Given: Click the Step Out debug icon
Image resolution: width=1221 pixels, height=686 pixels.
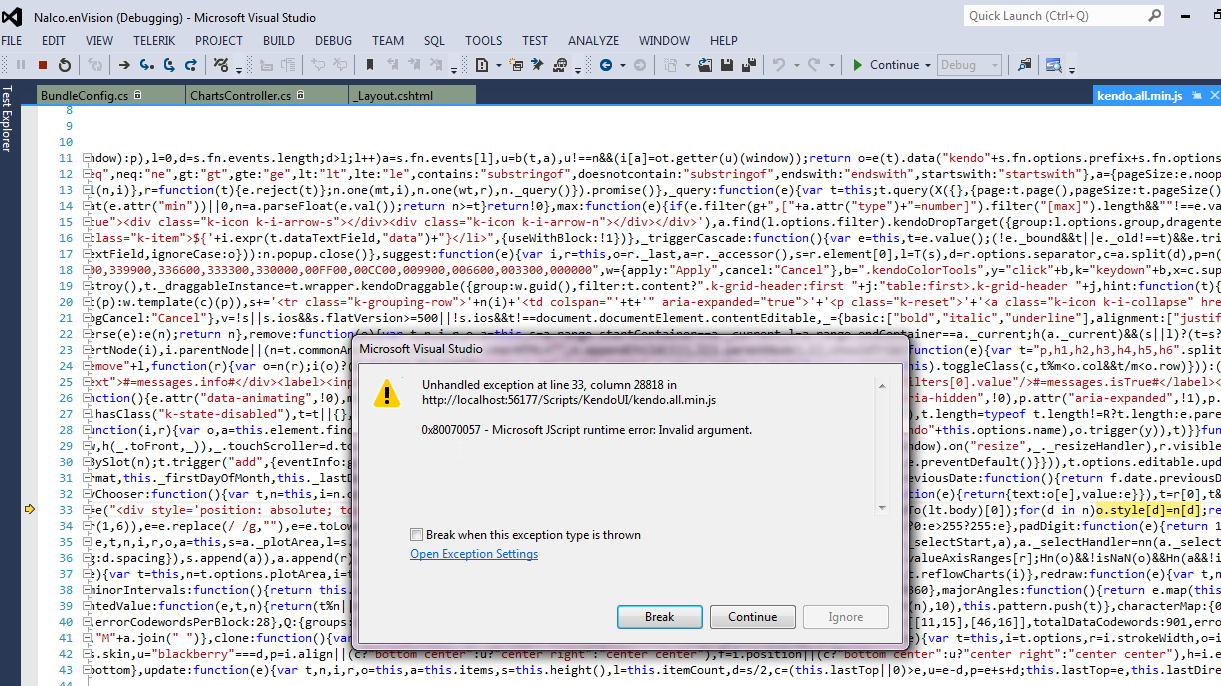Looking at the screenshot, I should point(191,65).
